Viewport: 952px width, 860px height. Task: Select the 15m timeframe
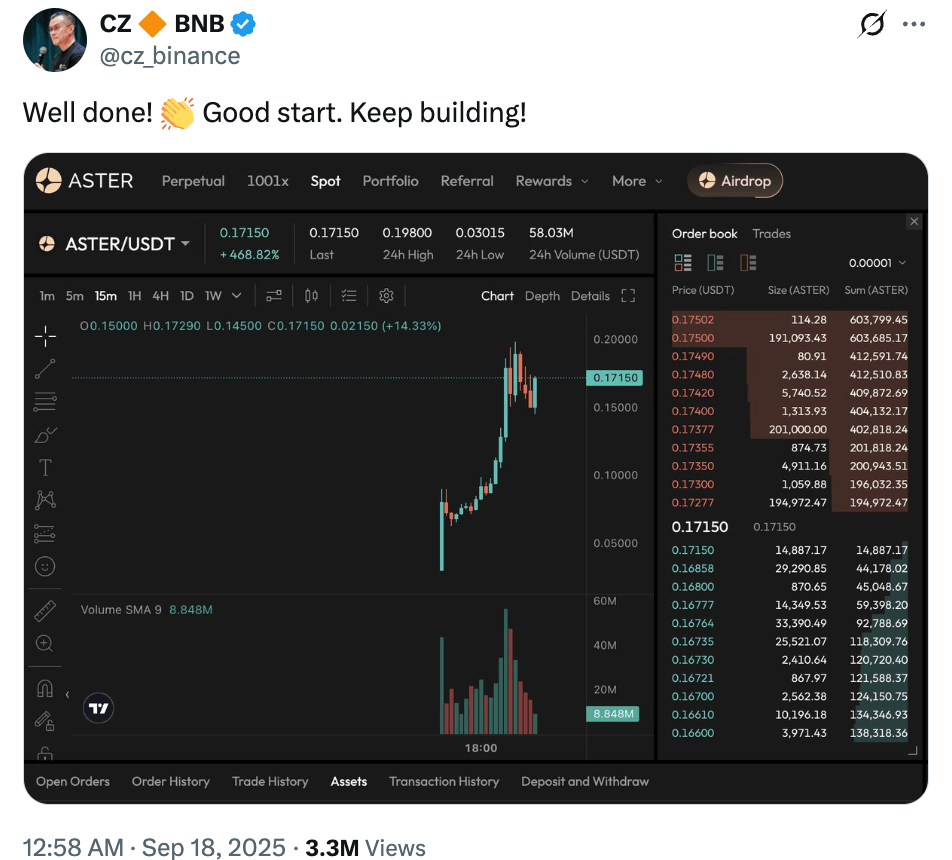(103, 295)
